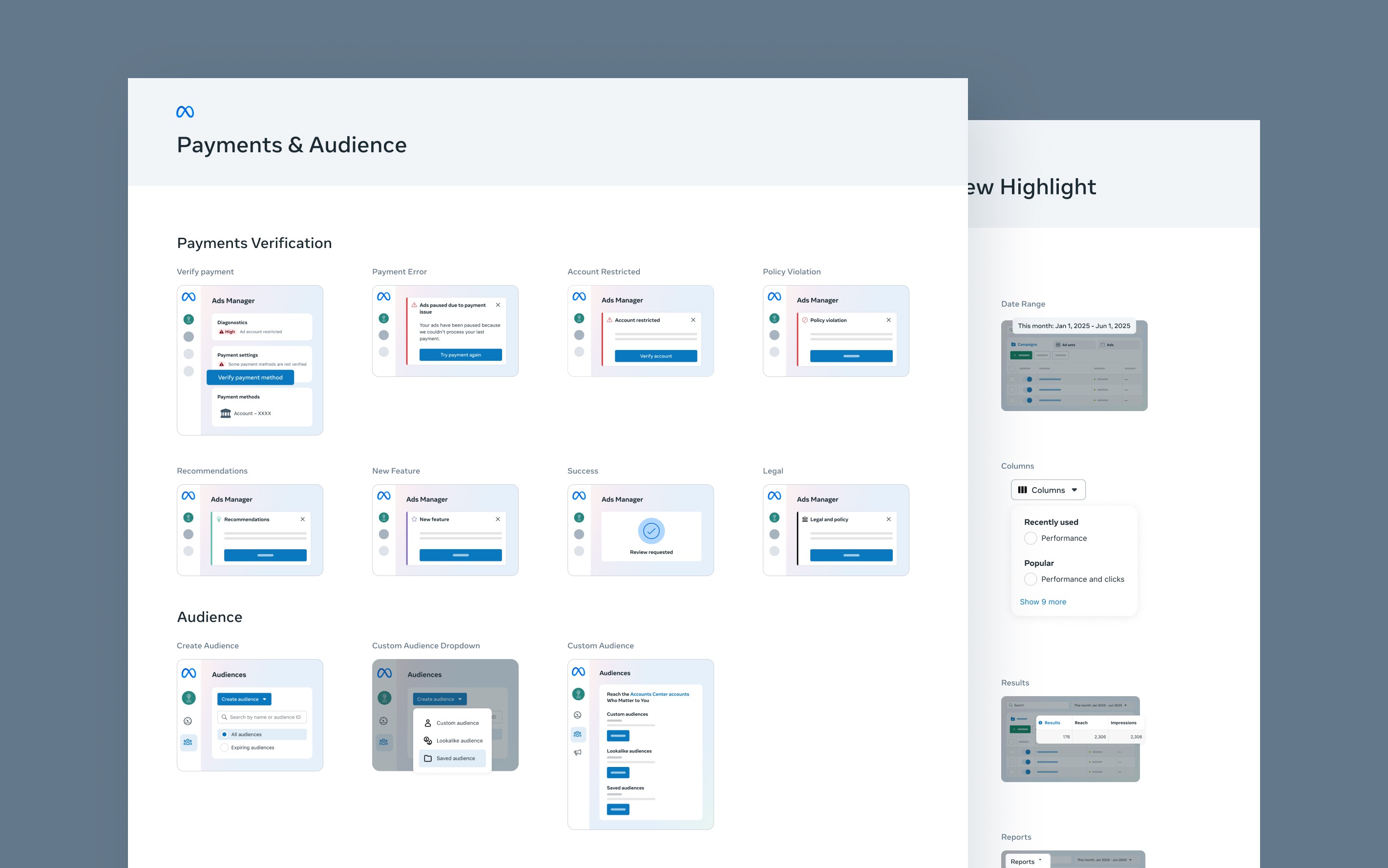Click the bank icon next to Account – XXXX
The image size is (1388, 868).
point(226,413)
